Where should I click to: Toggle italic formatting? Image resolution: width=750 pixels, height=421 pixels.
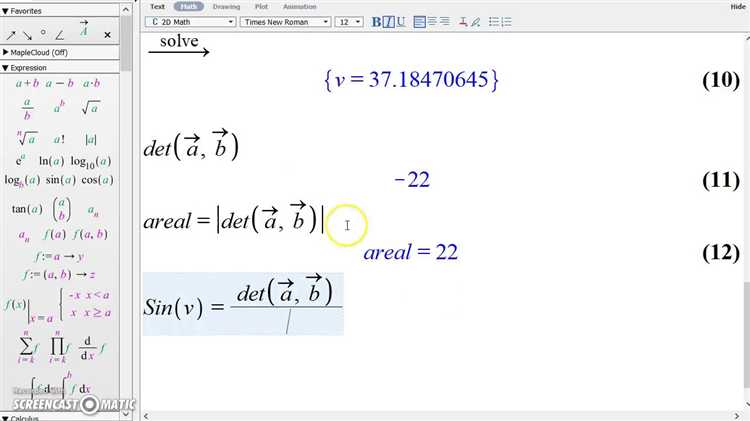point(388,22)
